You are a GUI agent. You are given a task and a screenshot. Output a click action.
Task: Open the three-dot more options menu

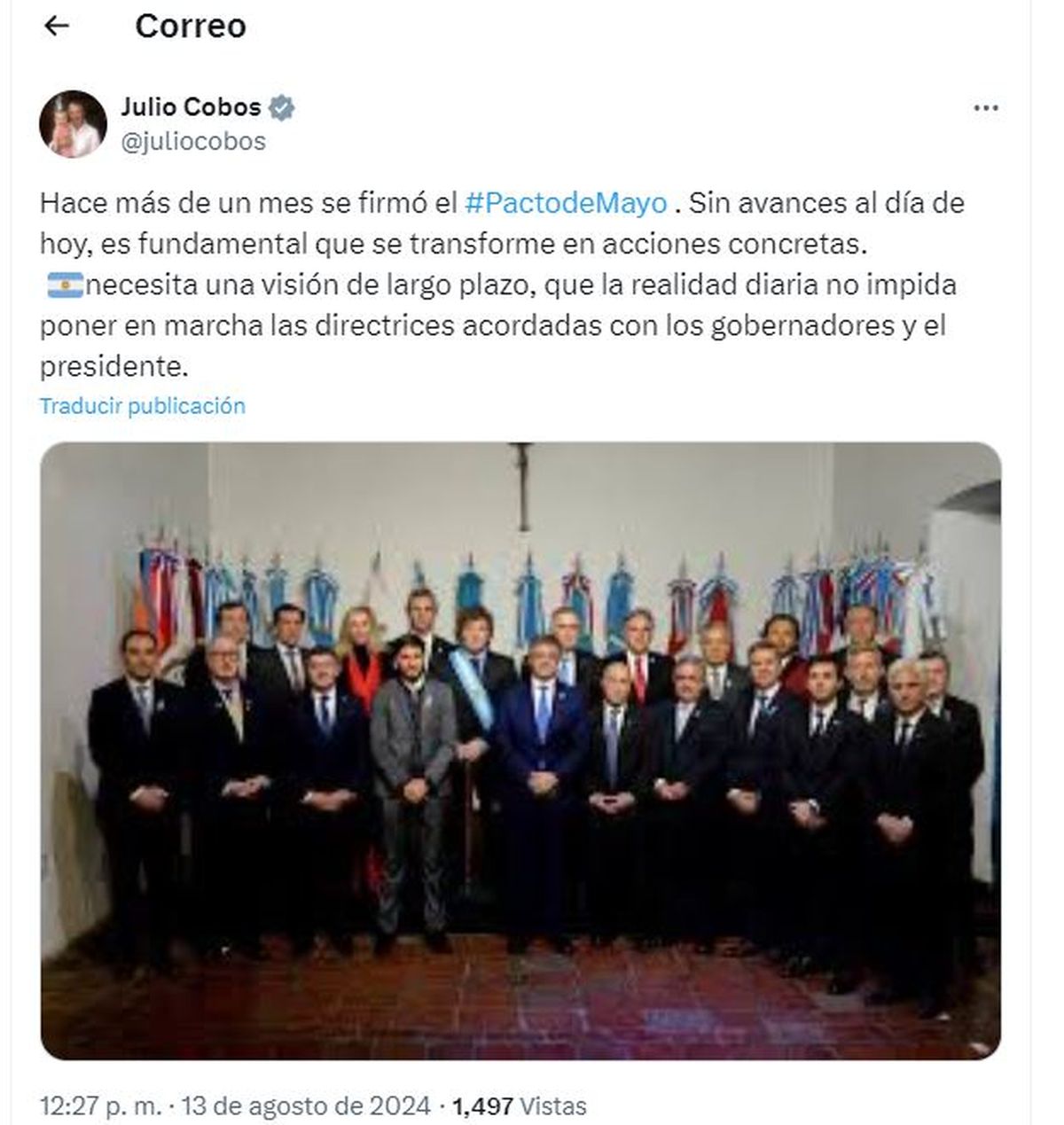tap(986, 109)
